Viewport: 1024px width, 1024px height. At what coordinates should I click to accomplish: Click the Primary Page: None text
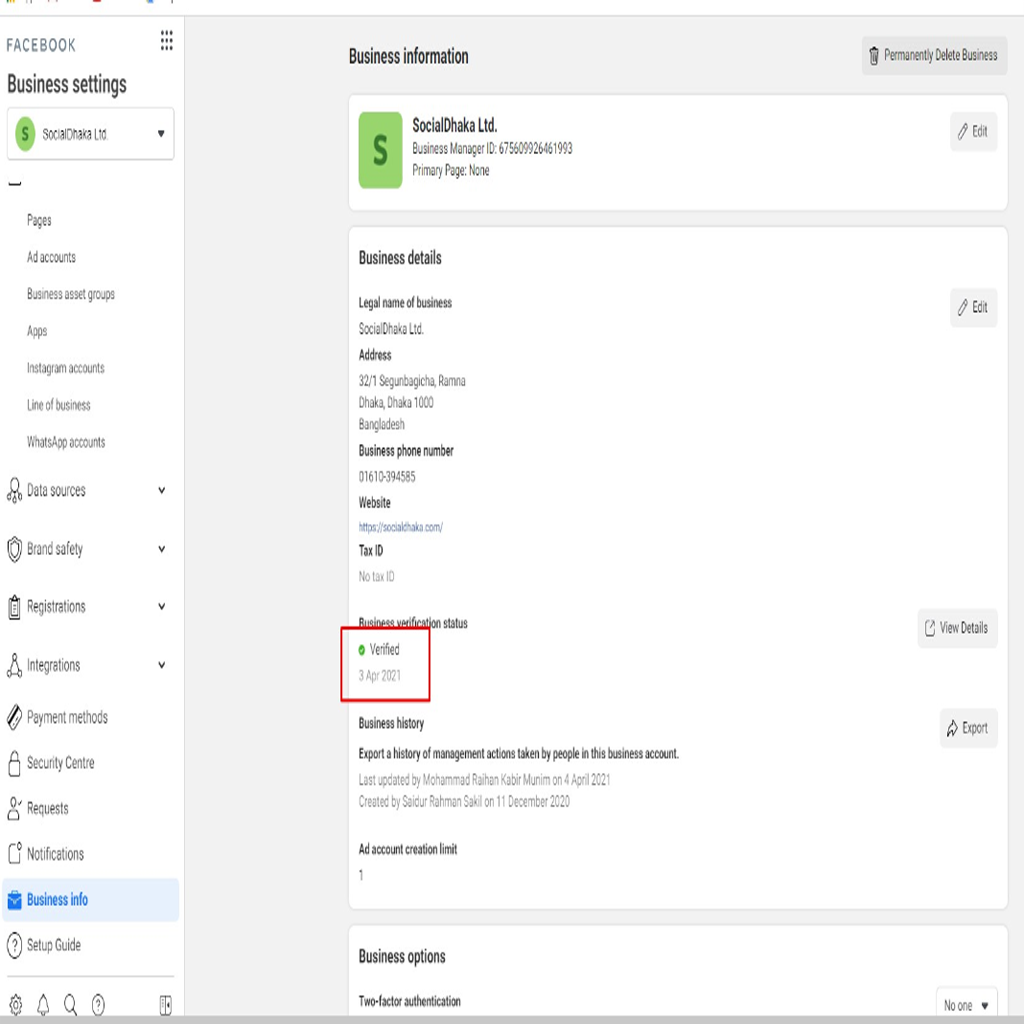451,170
